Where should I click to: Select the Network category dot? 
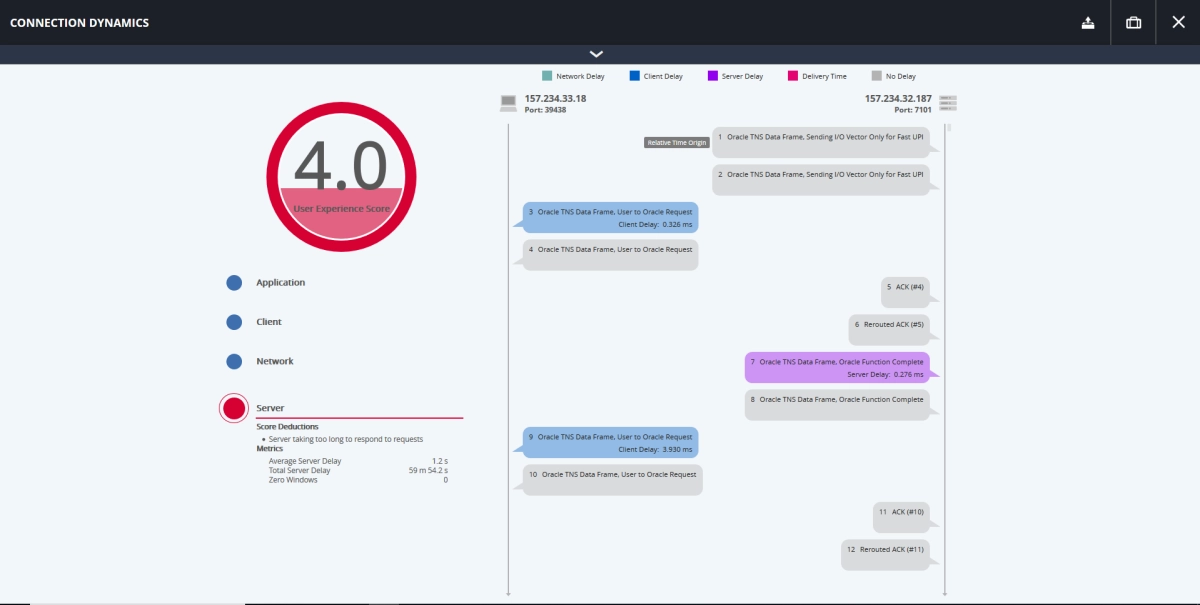click(234, 361)
